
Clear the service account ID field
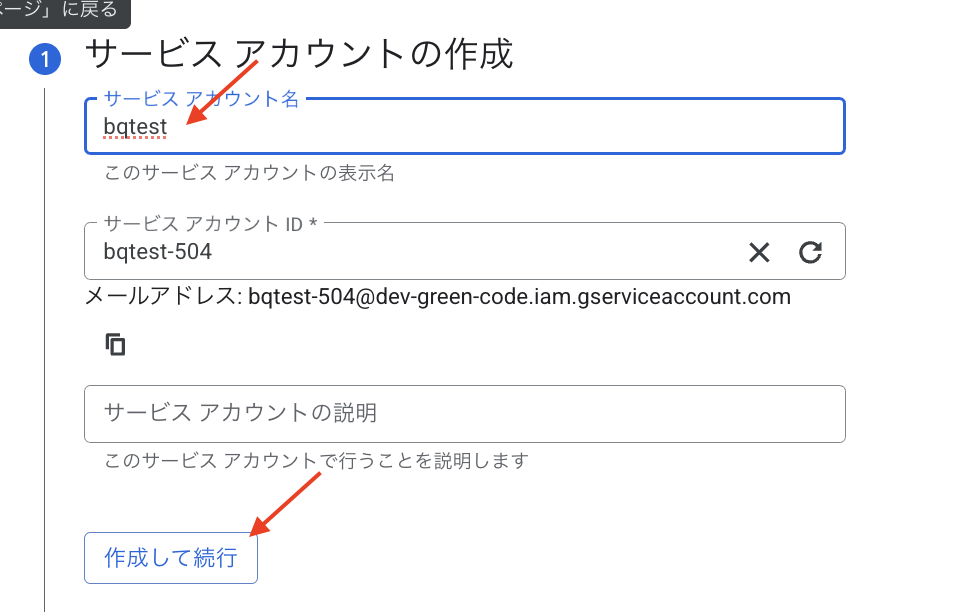[x=759, y=252]
